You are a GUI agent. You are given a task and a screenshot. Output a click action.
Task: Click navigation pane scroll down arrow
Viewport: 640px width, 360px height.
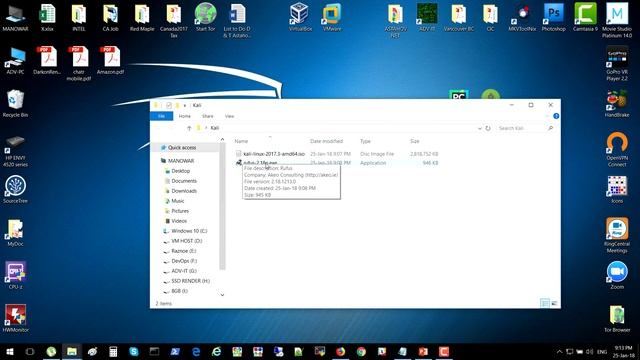coord(222,295)
